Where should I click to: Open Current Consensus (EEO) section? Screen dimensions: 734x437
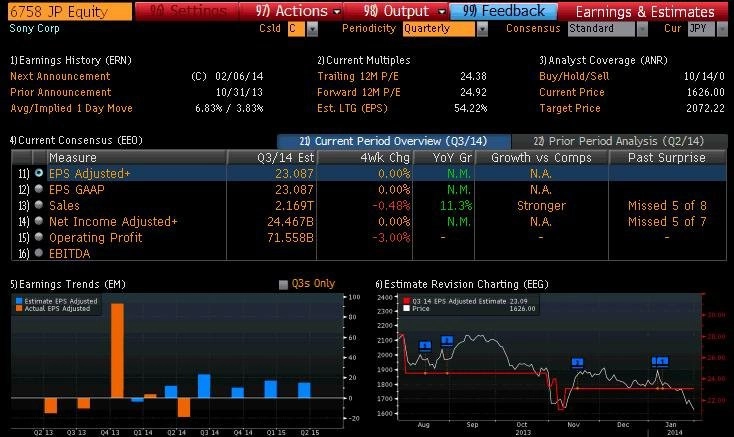coord(76,140)
